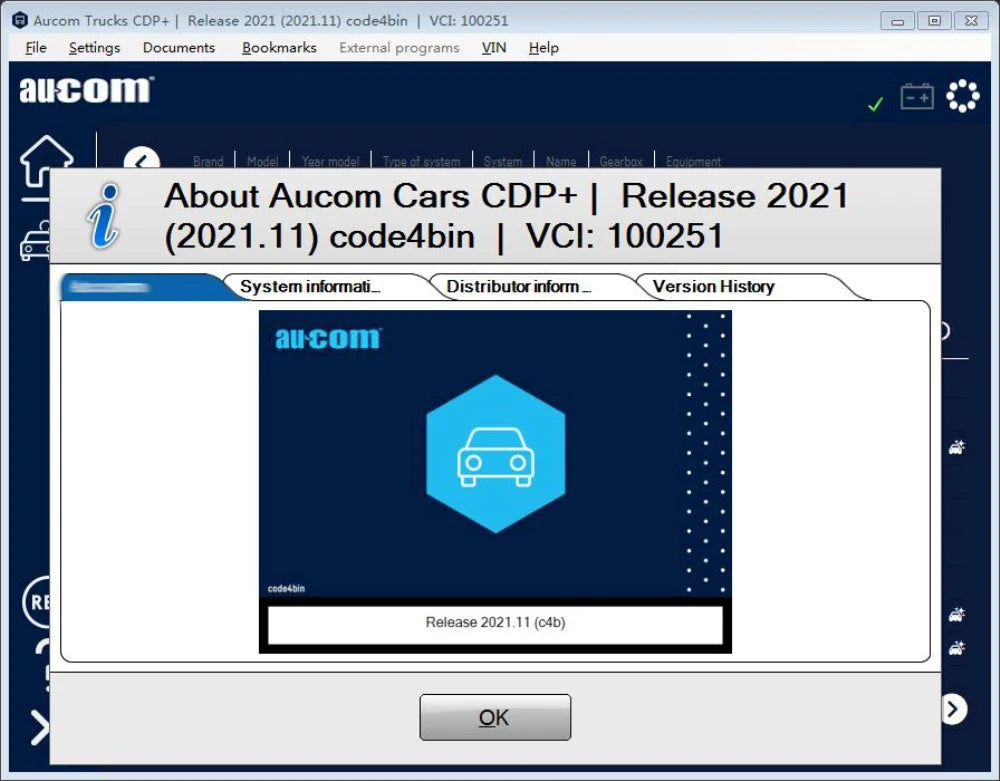The height and width of the screenshot is (781, 1000).
Task: Click the dotted circle loading icon
Action: tap(962, 96)
